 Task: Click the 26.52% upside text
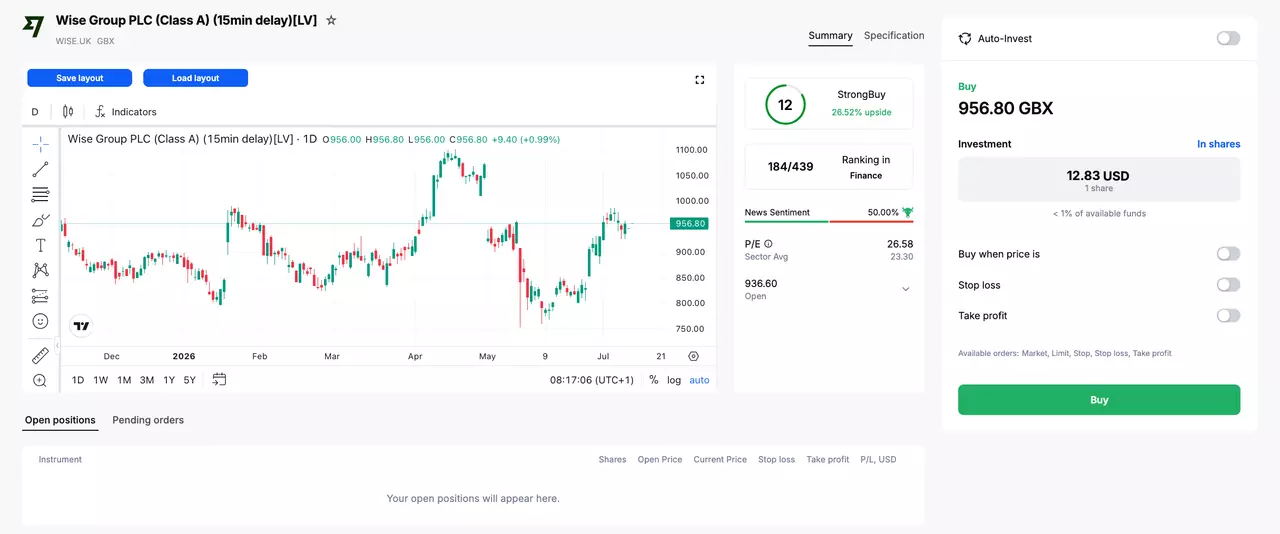coord(861,112)
